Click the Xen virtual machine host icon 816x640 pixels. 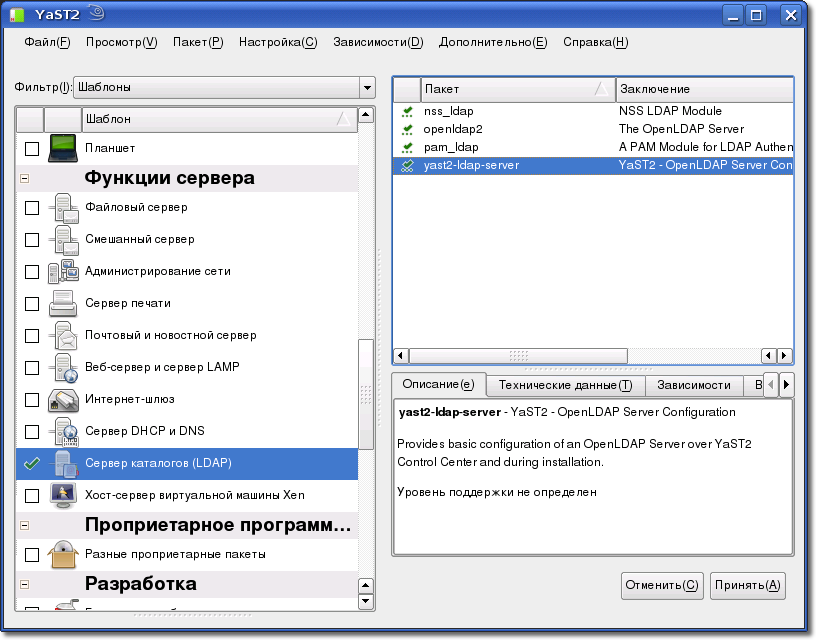point(63,495)
